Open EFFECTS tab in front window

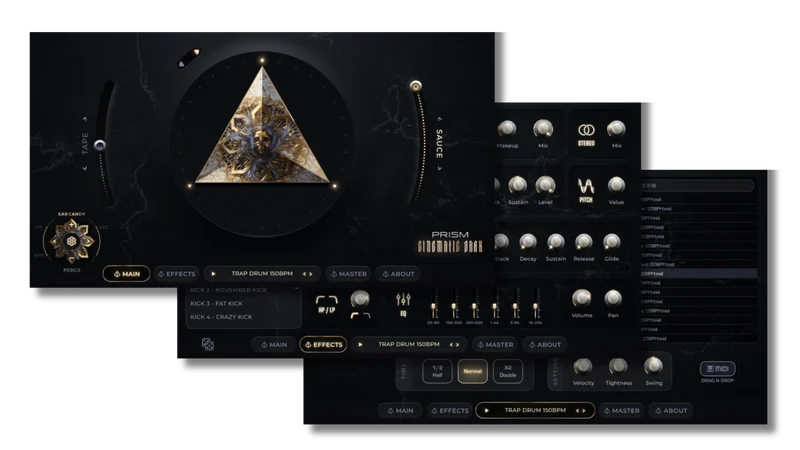pyautogui.click(x=177, y=274)
